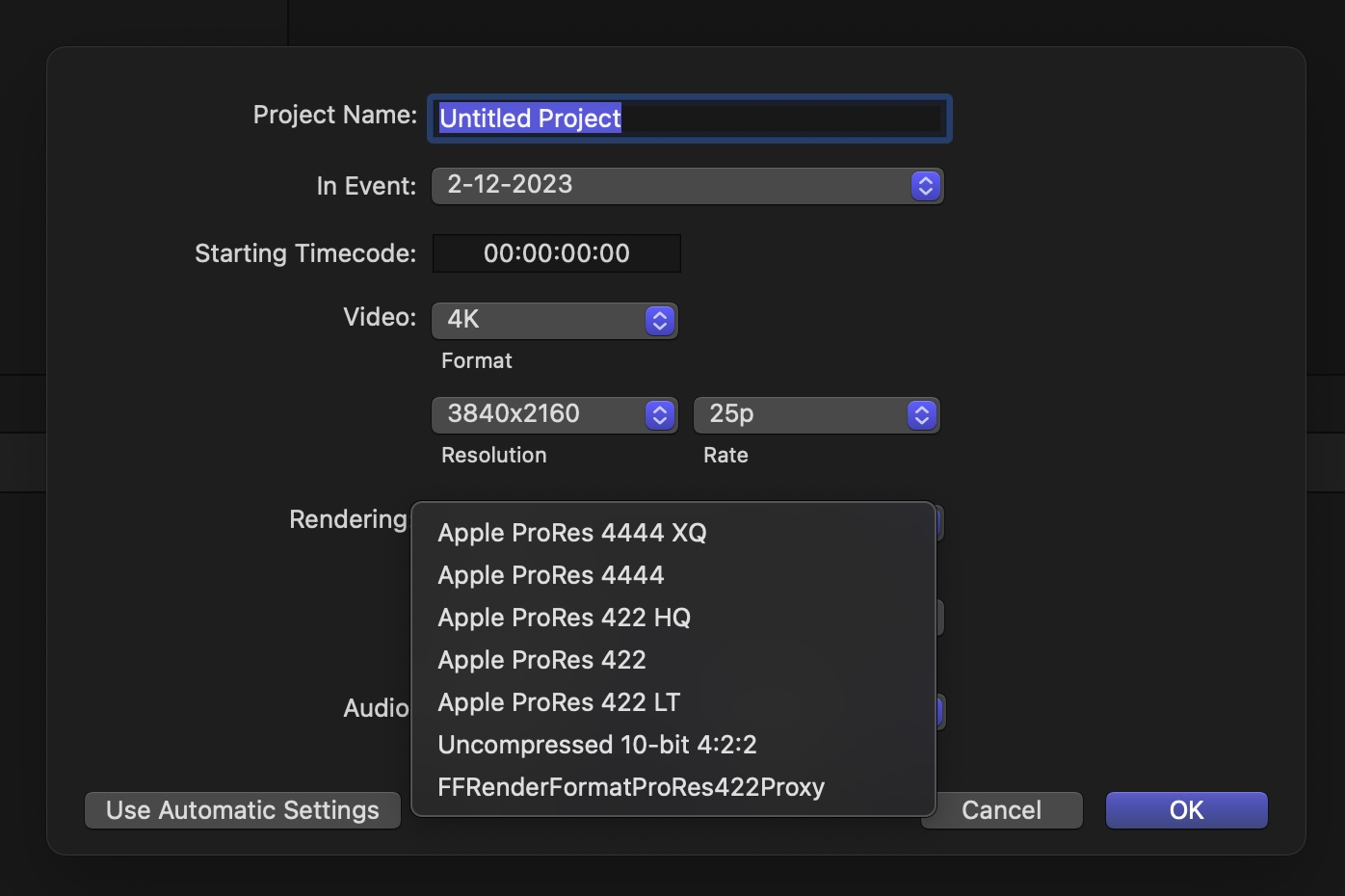This screenshot has height=896, width=1345.
Task: Choose FFRenderFormatProRes422Proxy menu item
Action: tap(631, 787)
